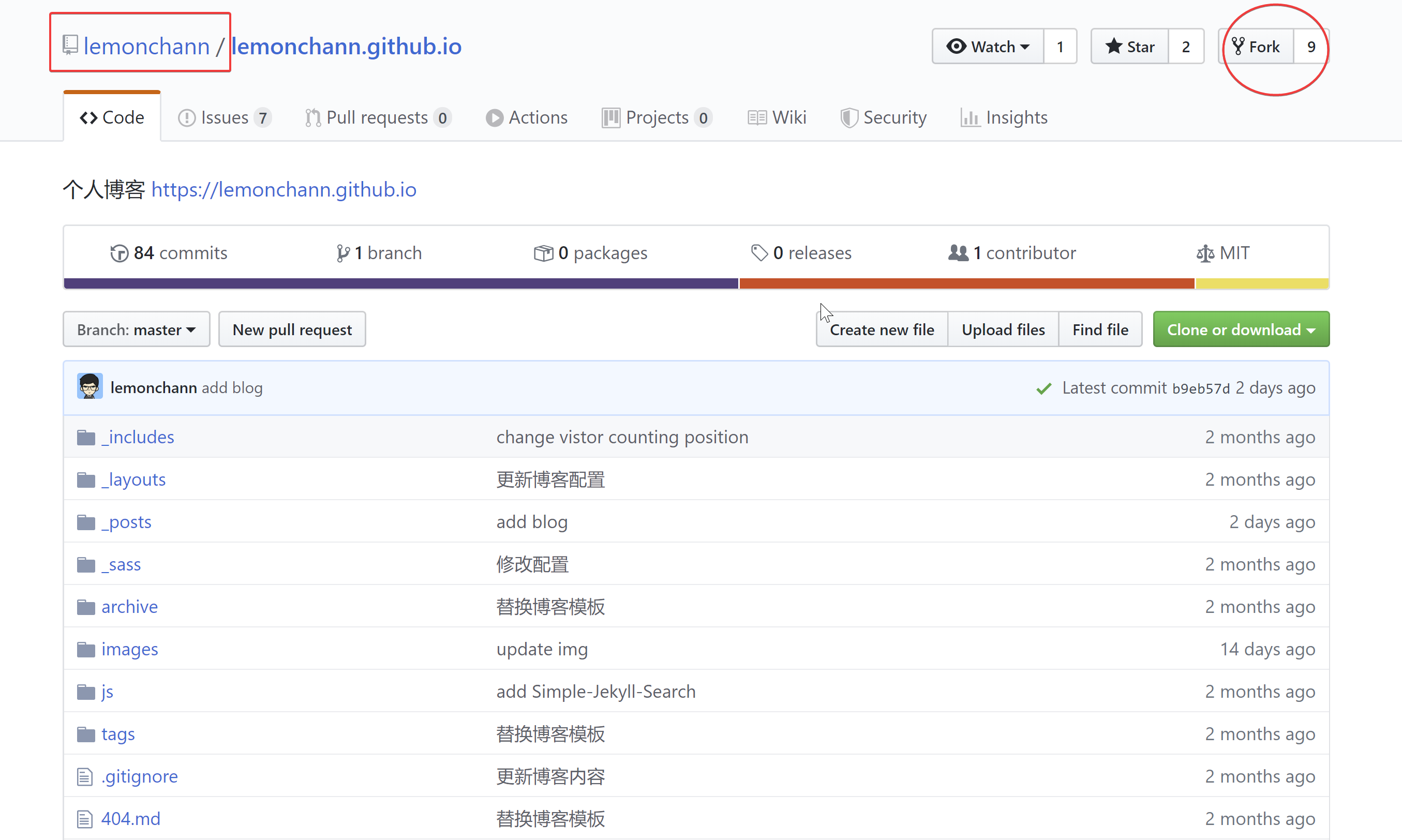Click the releases tag icon
The width and height of the screenshot is (1402, 840).
[759, 253]
